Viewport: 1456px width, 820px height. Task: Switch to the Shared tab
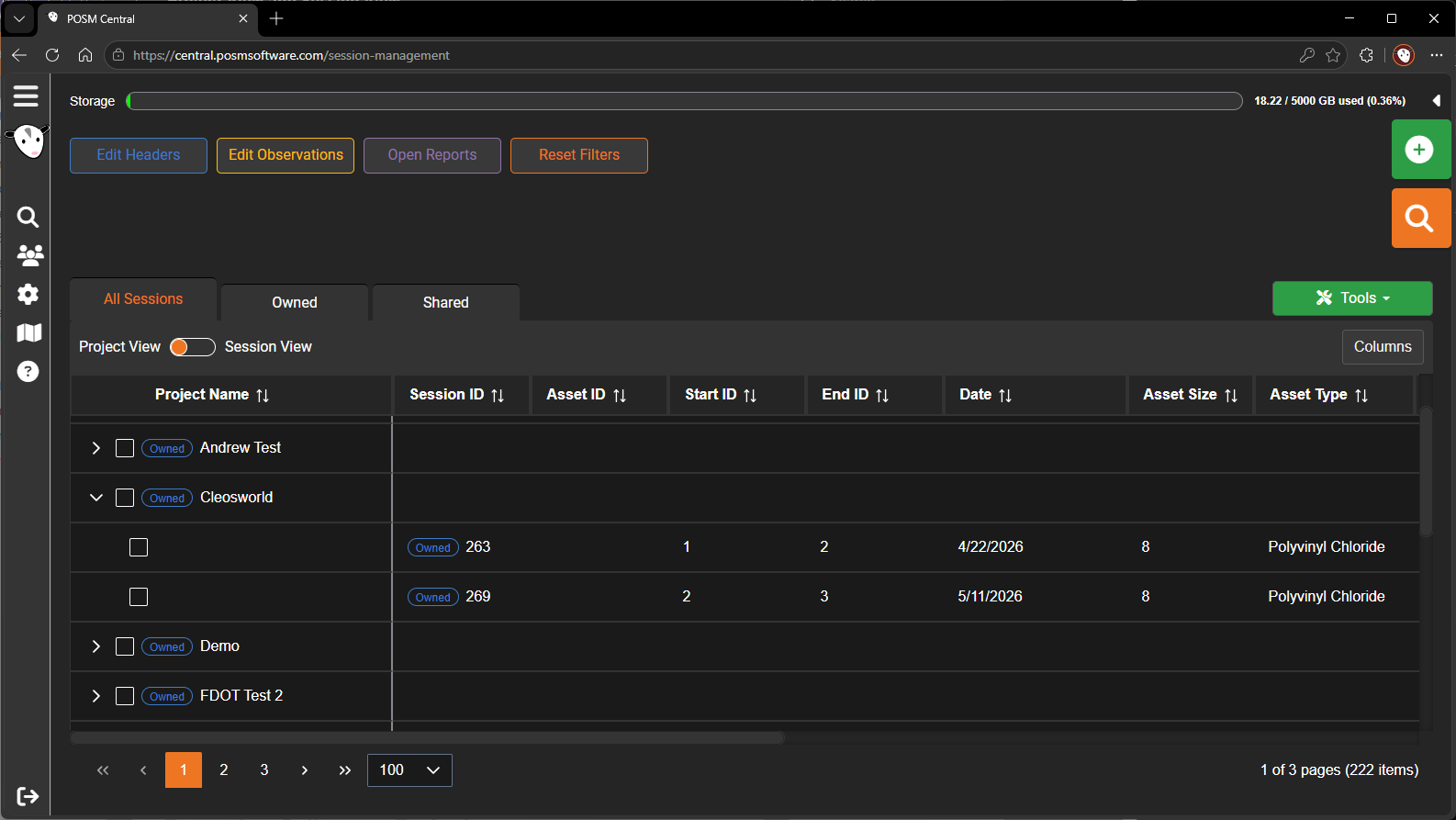(x=446, y=302)
